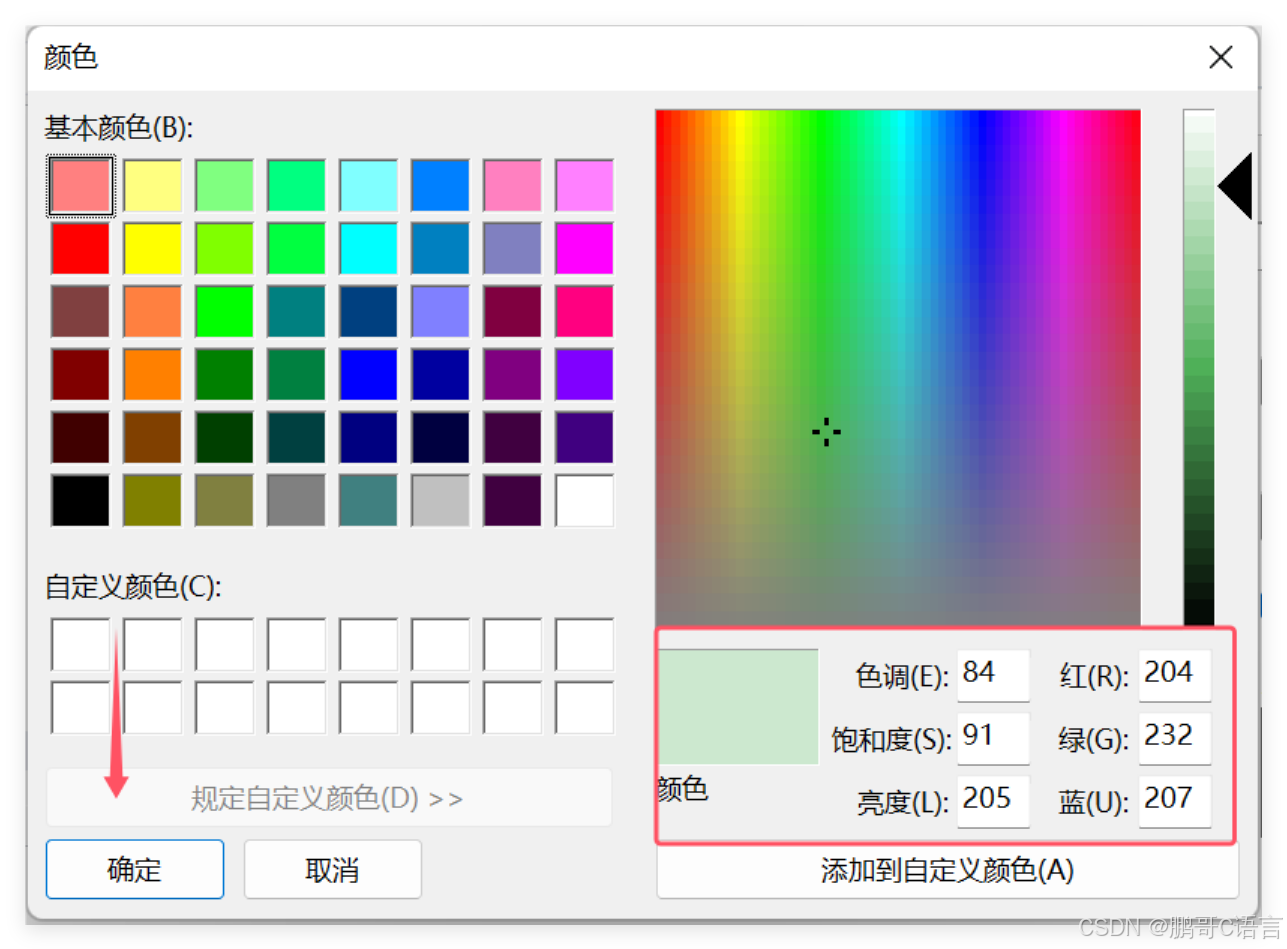Choose the light pink swatch above periwinkle
Screen dimensions: 1287x949
tap(512, 185)
